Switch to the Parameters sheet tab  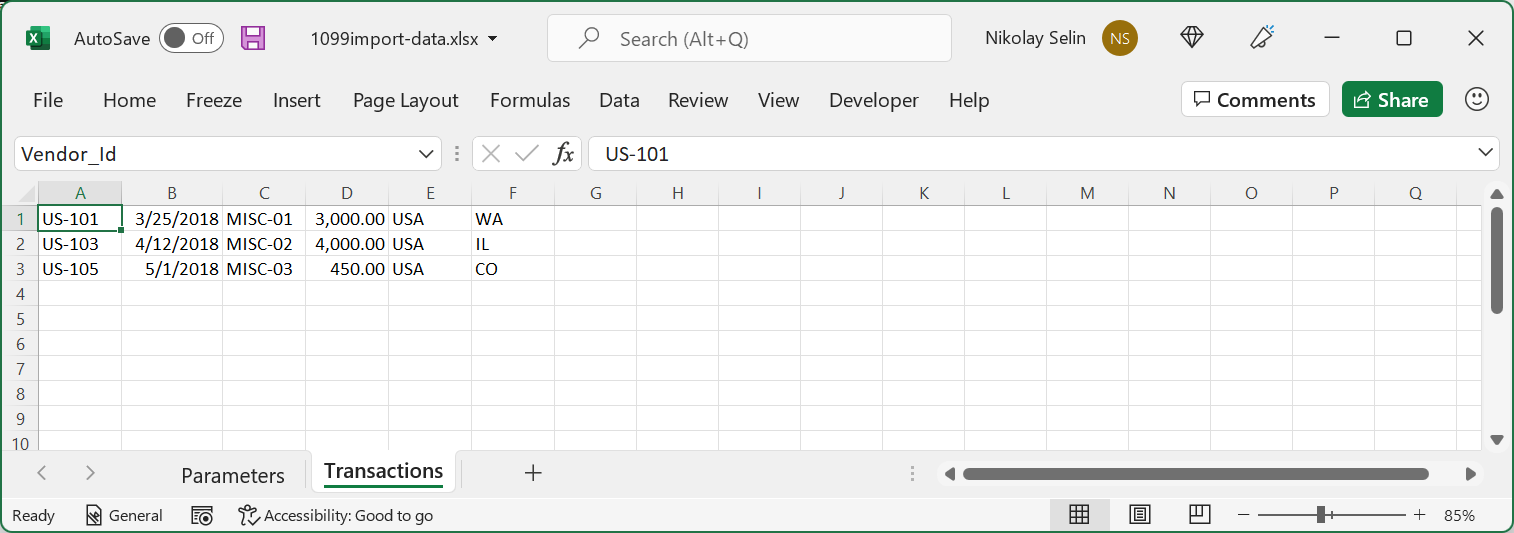233,475
